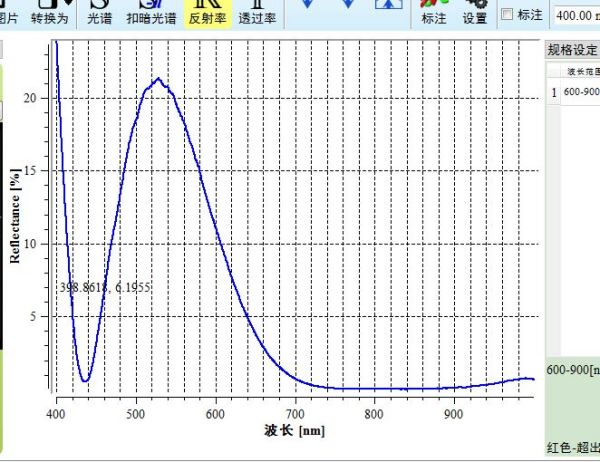Open the 转换为 convert-to tool
The width and height of the screenshot is (600, 462).
coord(49,13)
